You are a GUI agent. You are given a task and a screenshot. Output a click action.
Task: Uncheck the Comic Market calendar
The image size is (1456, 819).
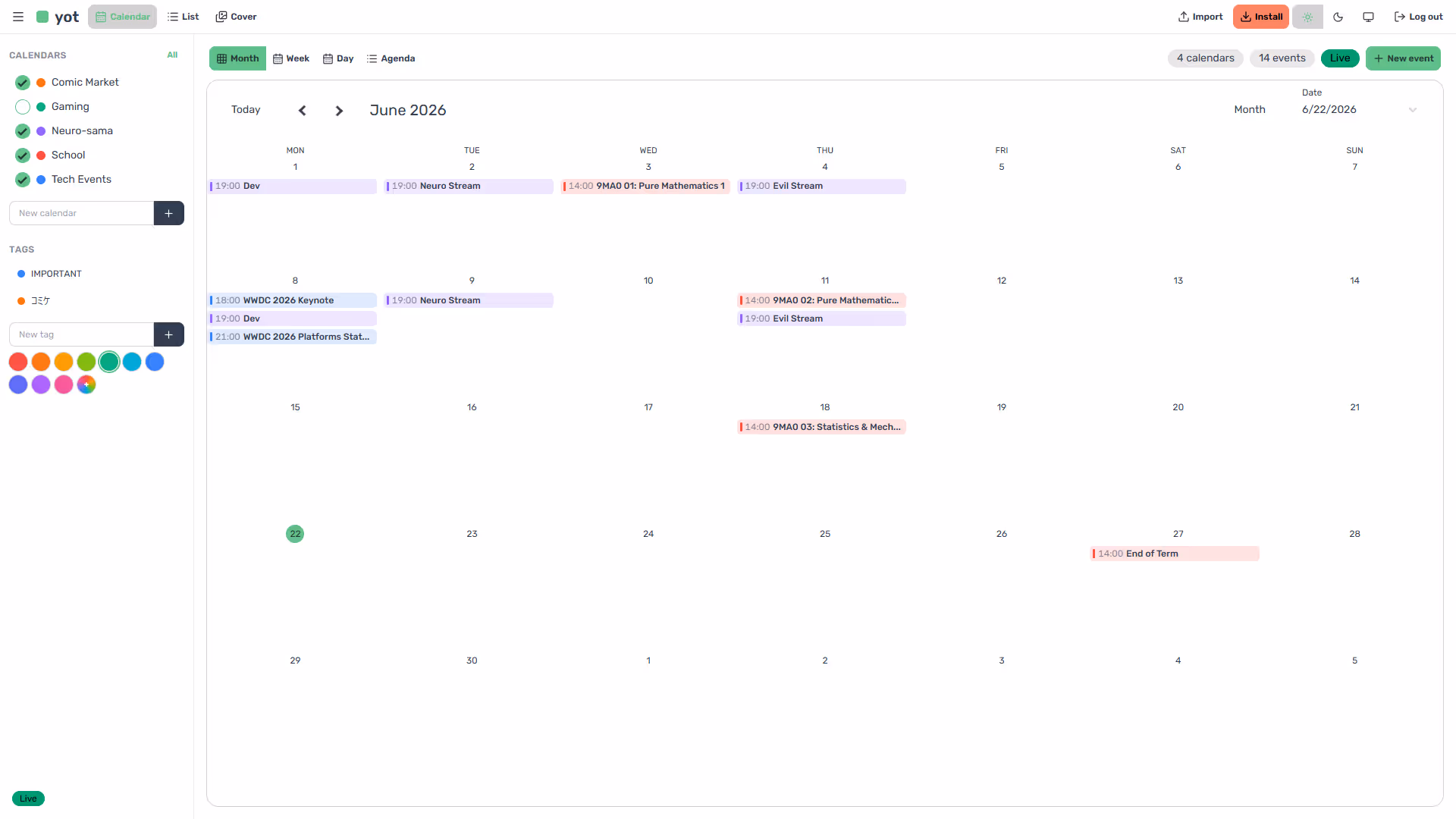point(23,83)
